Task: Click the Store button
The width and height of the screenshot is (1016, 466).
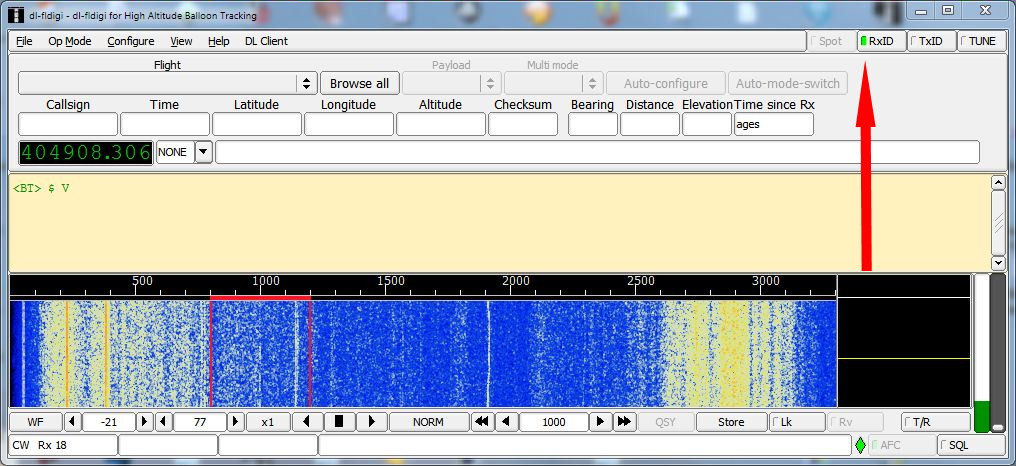Action: [x=731, y=422]
